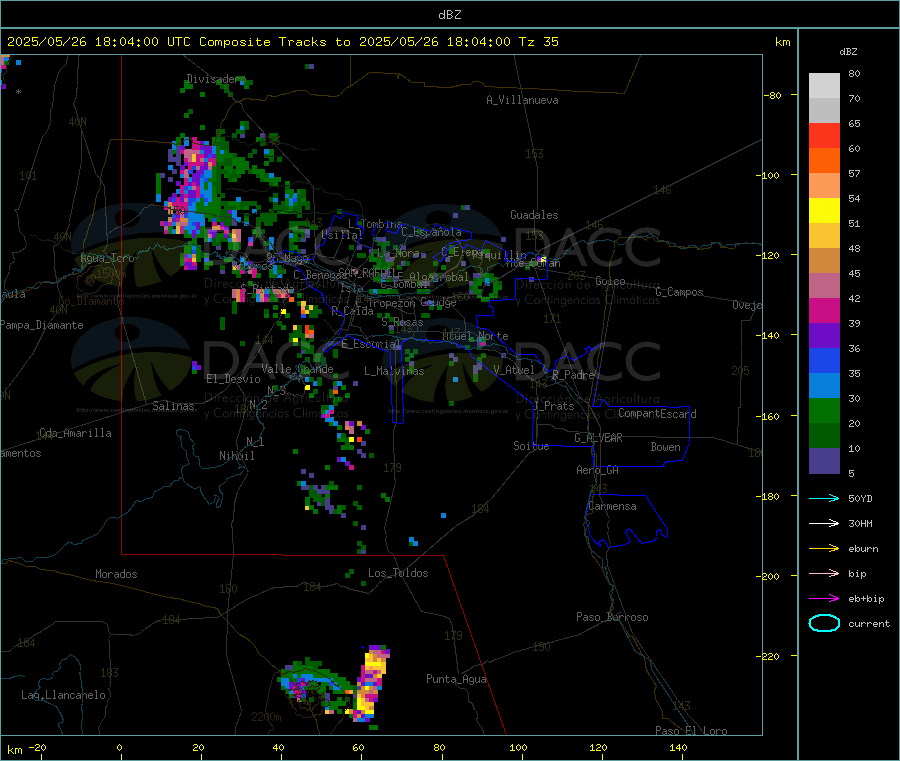Pick the dark green 10-20 dBZ band
Screen dimensions: 900x761
pyautogui.click(x=824, y=436)
